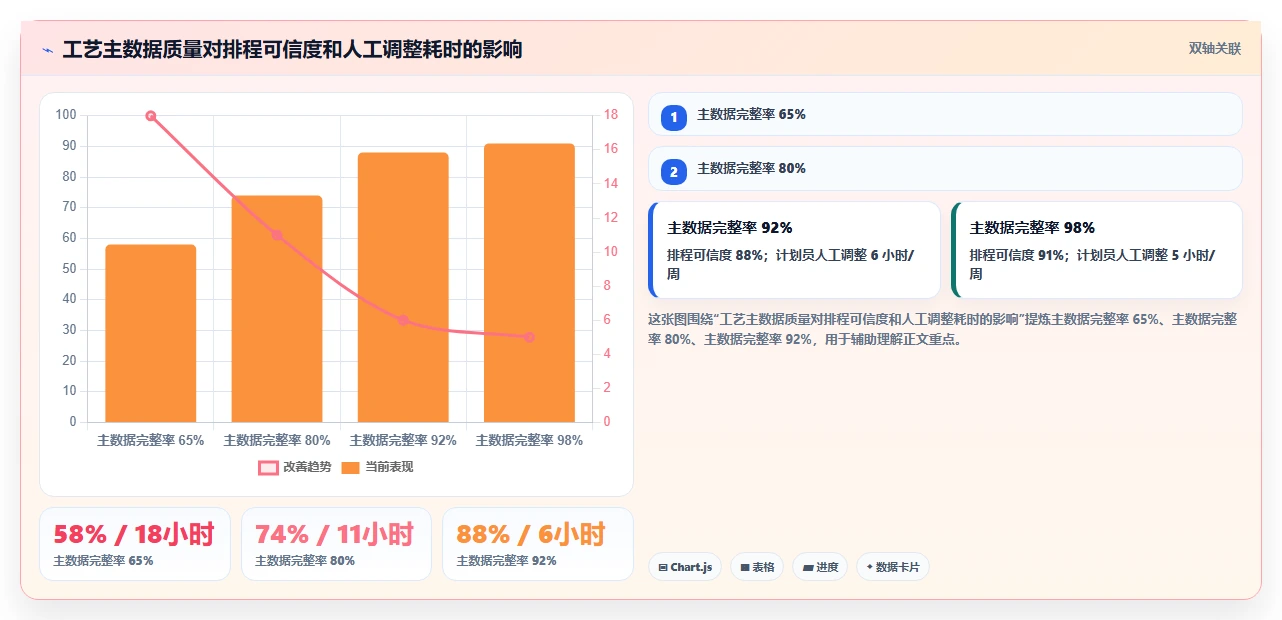Open the 主数据完整率 98% detail card
The height and width of the screenshot is (620, 1282).
click(x=1097, y=250)
